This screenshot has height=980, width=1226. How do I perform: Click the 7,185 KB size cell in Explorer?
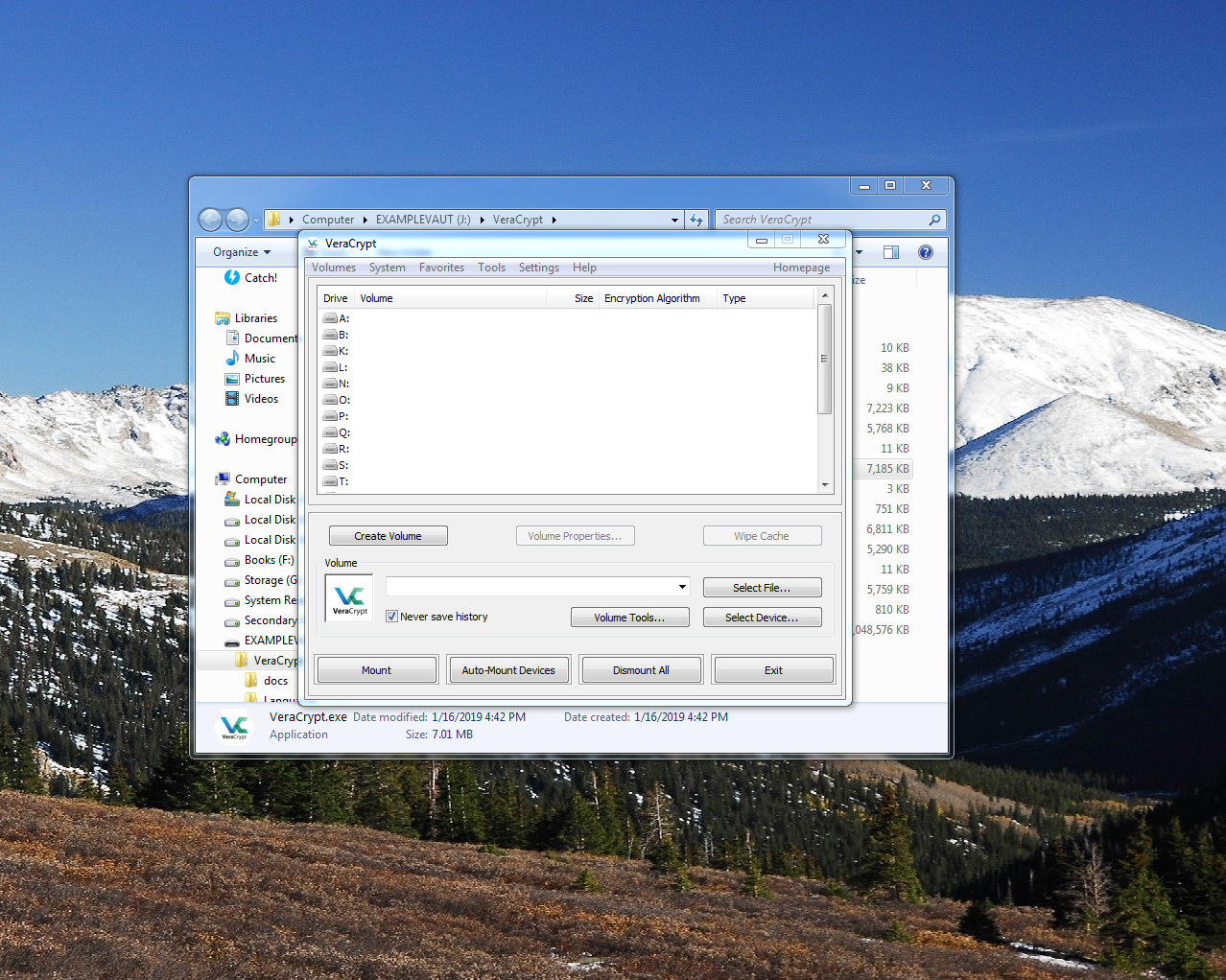887,469
